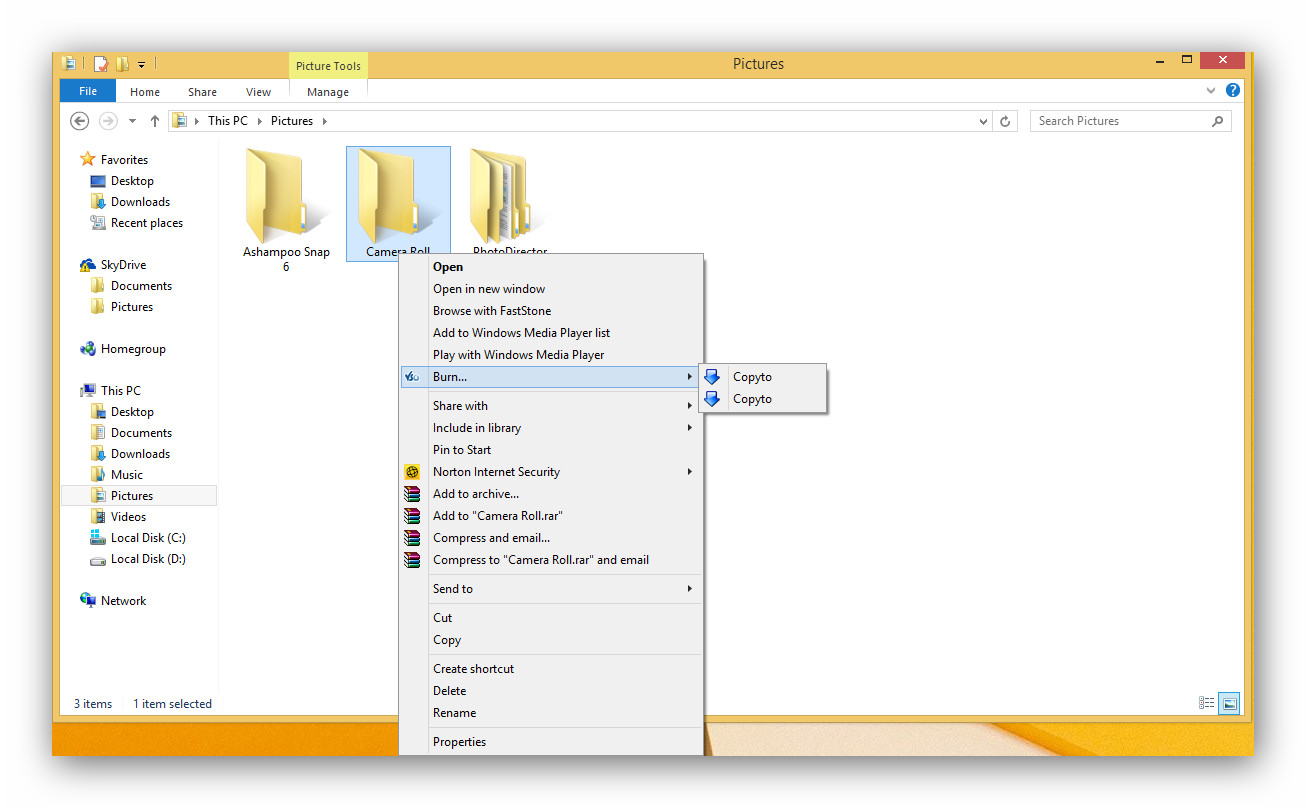Open address bar previous locations dropdown

(x=984, y=121)
